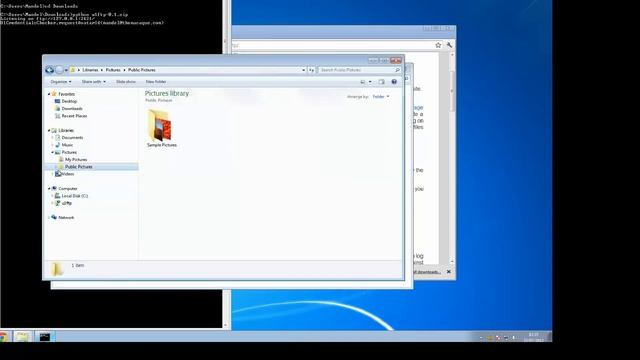Select Videos library

coord(68,174)
